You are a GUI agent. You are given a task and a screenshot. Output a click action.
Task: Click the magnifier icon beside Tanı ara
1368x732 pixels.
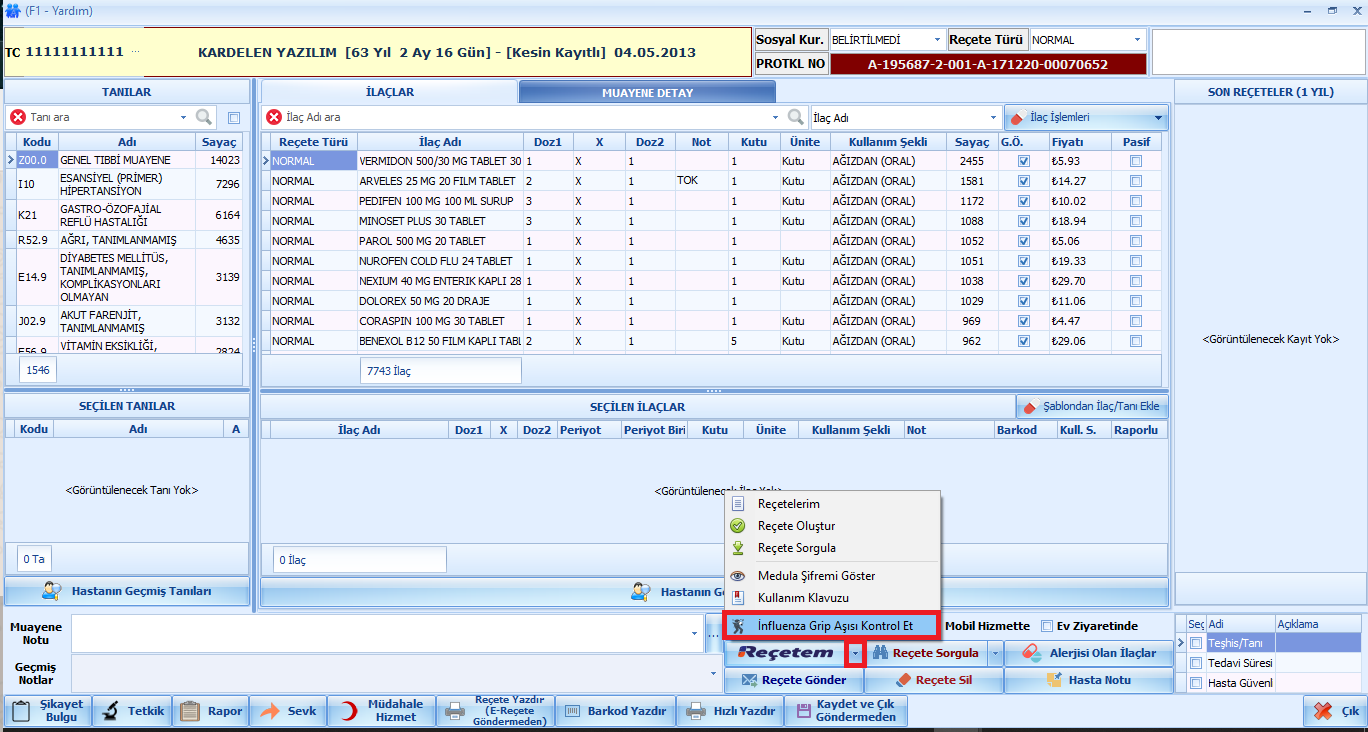coord(204,117)
